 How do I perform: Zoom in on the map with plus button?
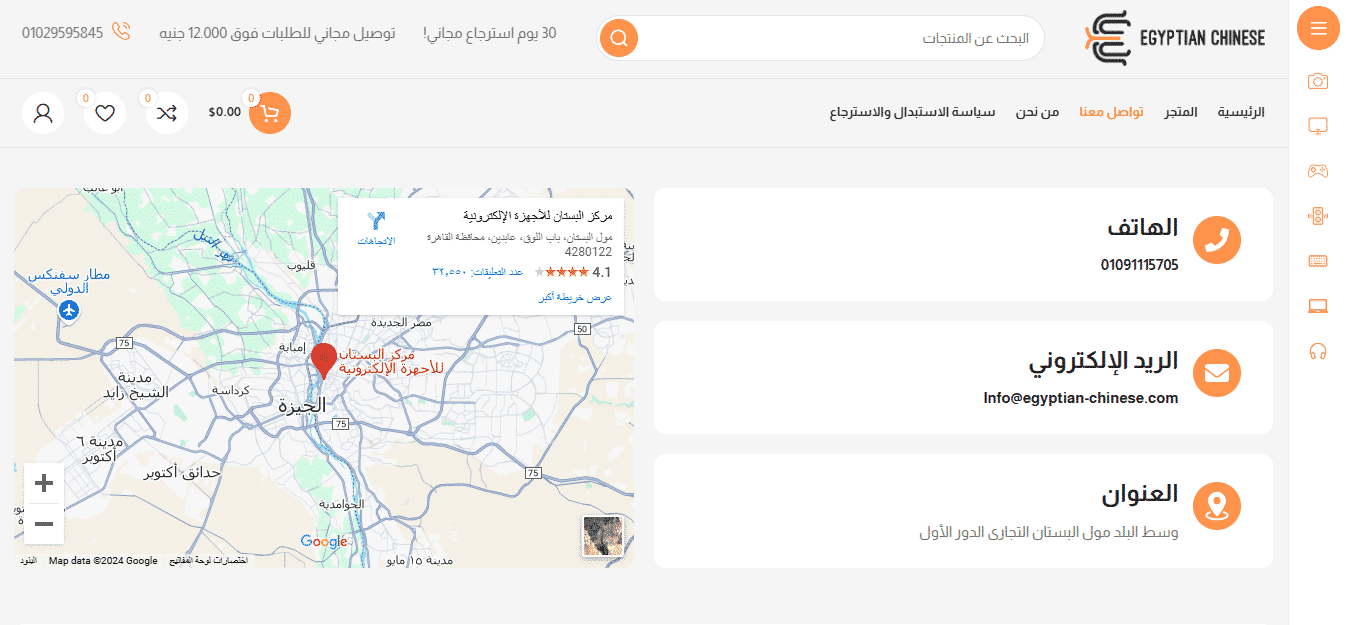(x=43, y=482)
